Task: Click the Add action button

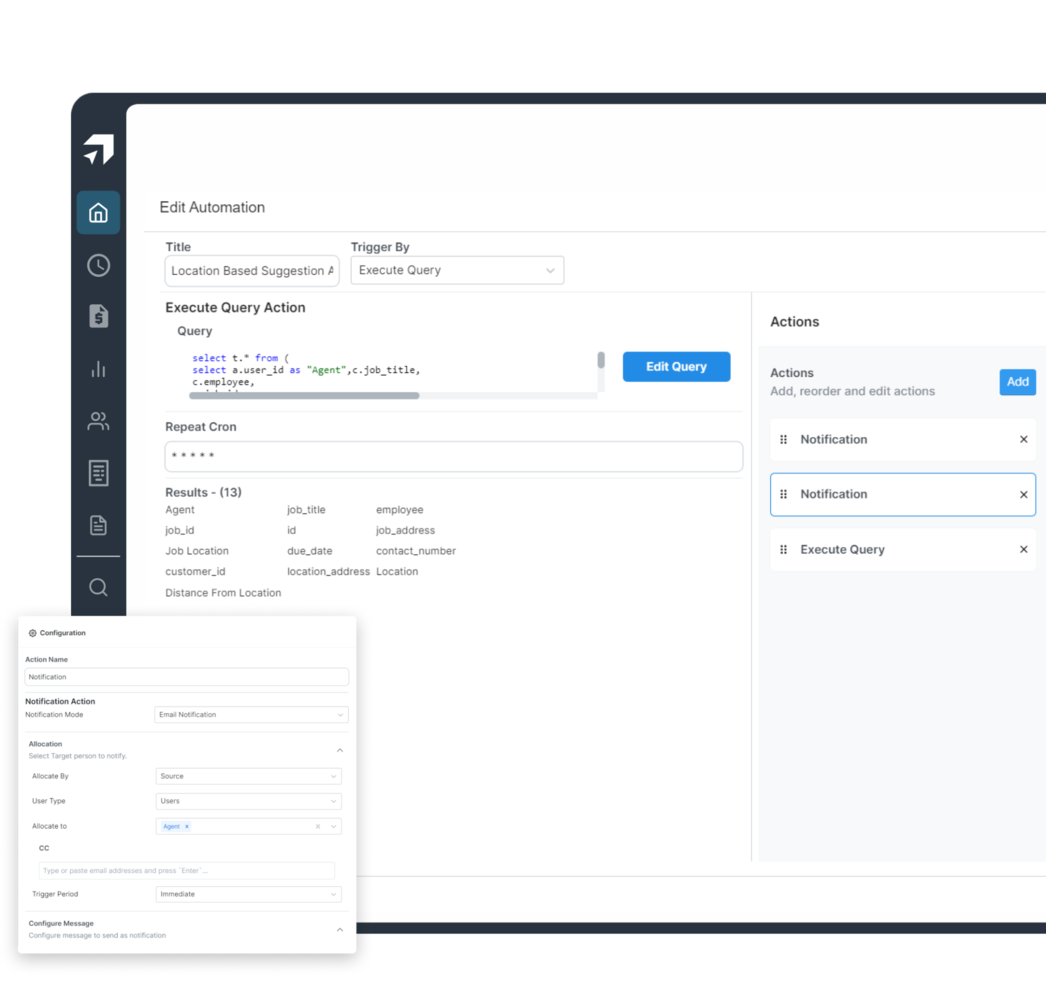Action: pyautogui.click(x=1017, y=382)
